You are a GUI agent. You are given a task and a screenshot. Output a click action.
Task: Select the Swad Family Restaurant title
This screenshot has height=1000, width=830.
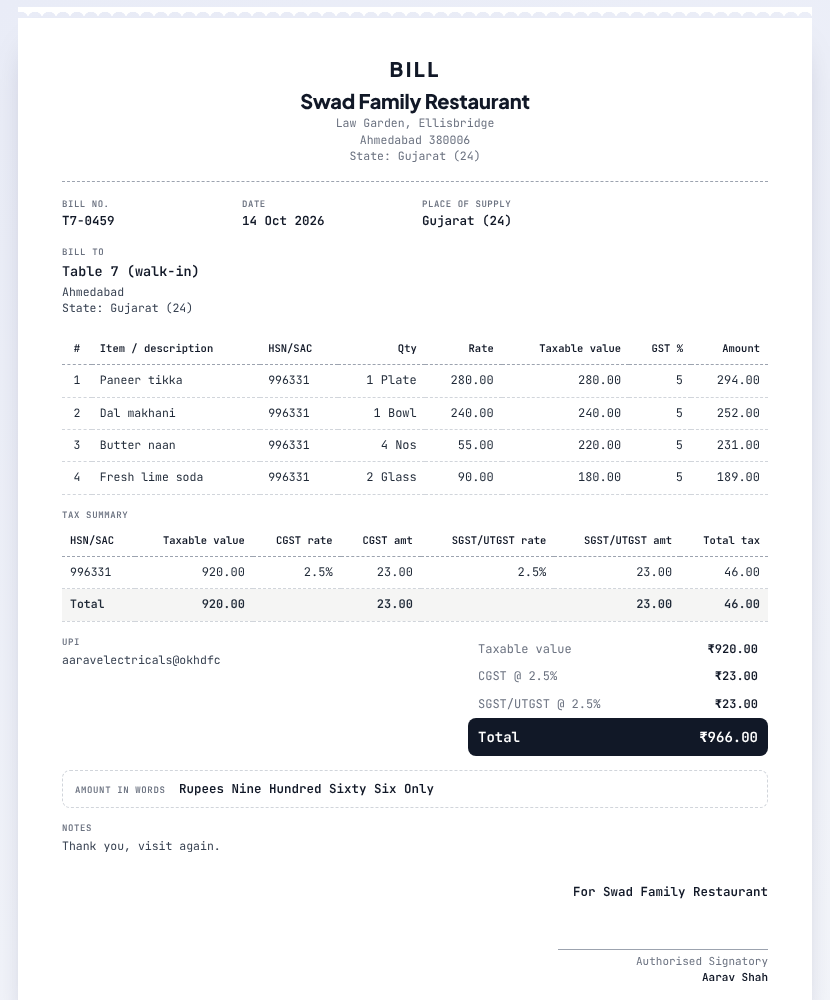click(x=415, y=101)
